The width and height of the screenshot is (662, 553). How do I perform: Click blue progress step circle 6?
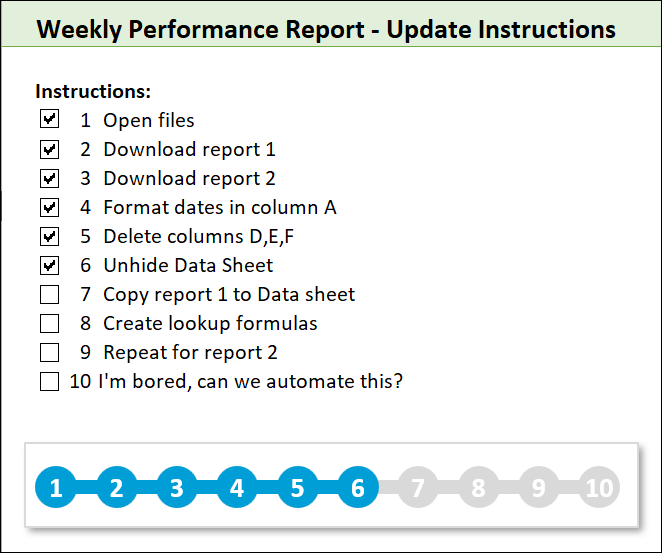pos(358,488)
